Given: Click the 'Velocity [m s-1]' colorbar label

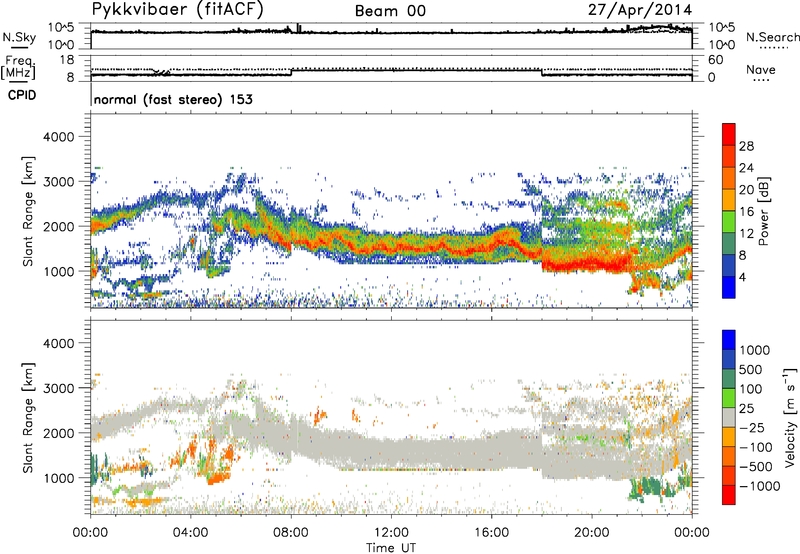Looking at the screenshot, I should coord(790,417).
